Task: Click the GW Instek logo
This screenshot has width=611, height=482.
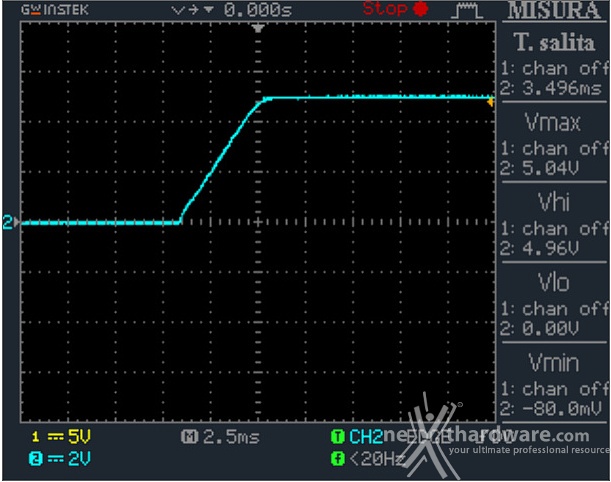Action: coord(55,10)
